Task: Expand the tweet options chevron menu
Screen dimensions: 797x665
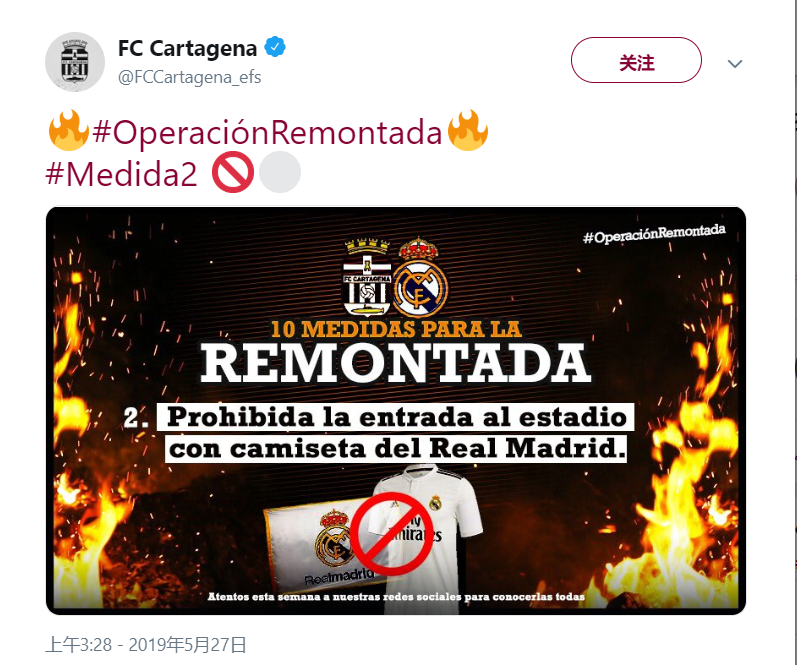Action: coord(735,64)
